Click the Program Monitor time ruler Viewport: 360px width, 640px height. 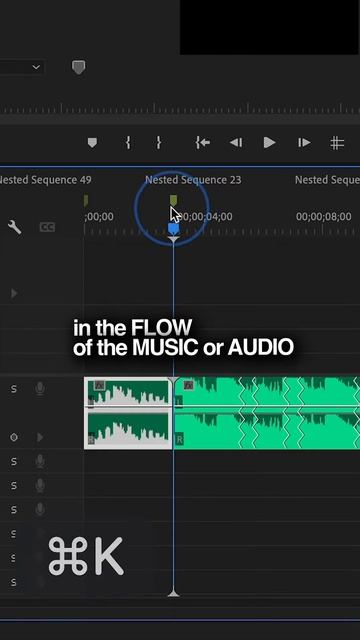[x=180, y=109]
